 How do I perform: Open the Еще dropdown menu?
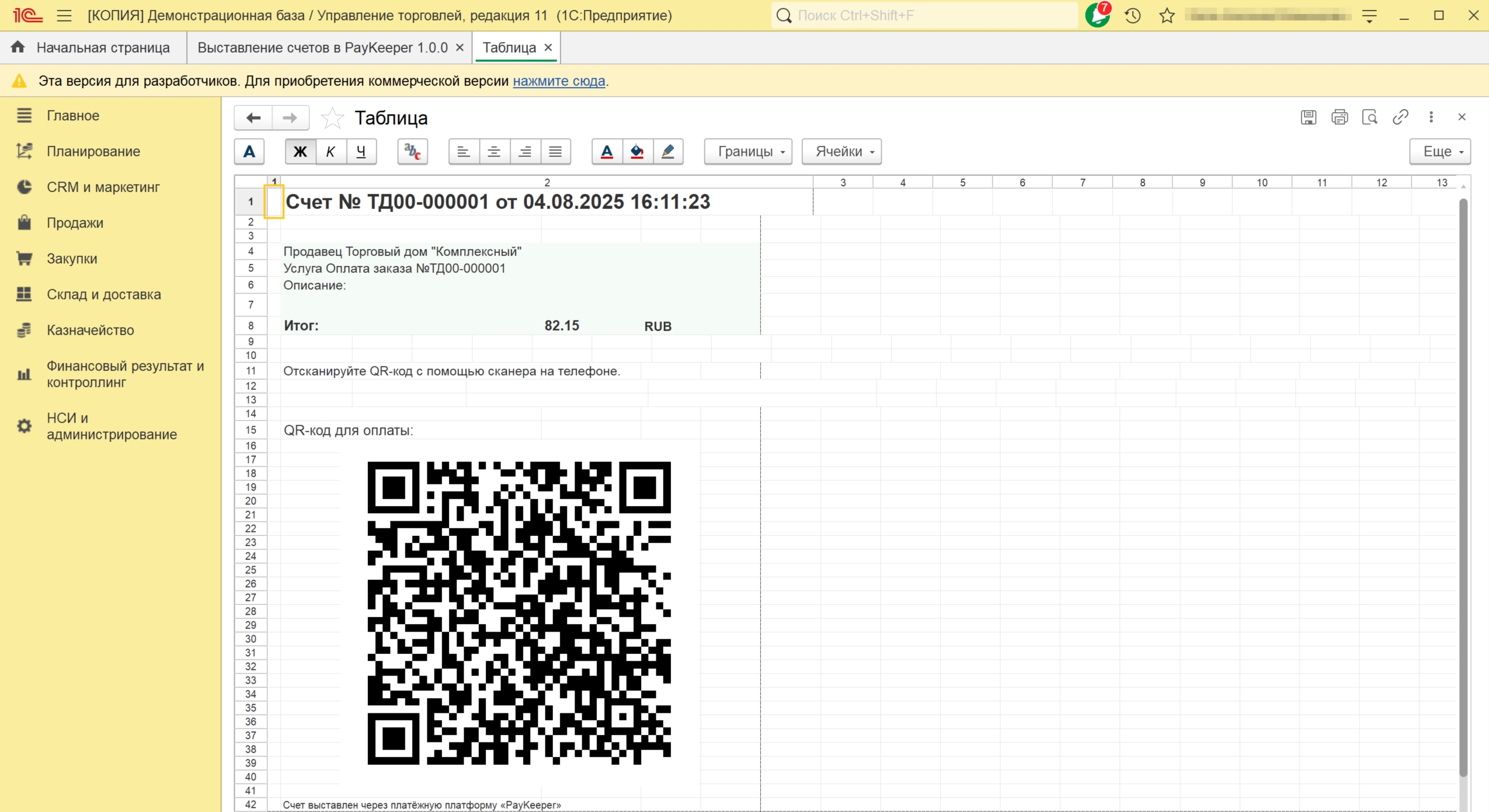[1439, 152]
